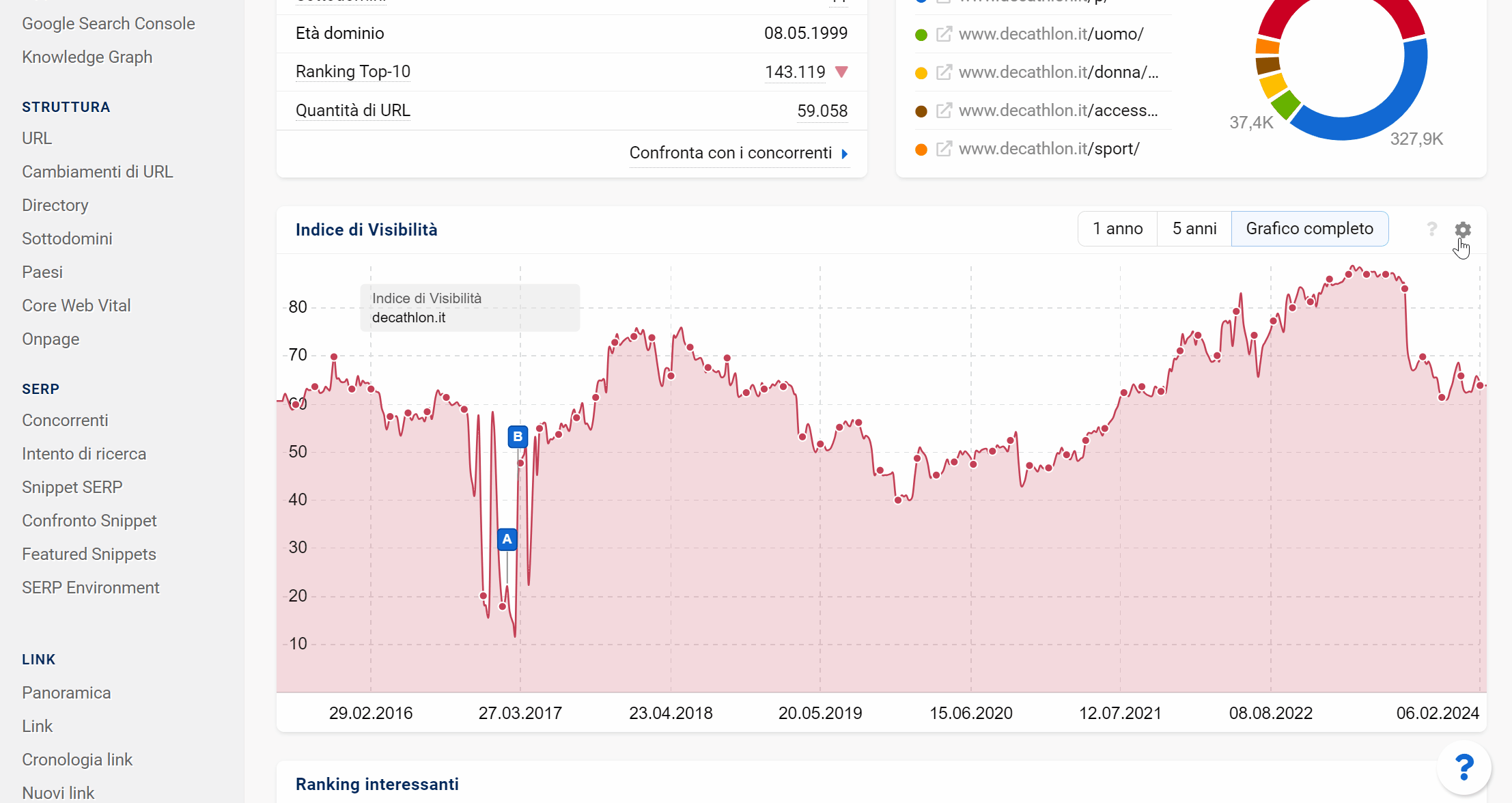This screenshot has width=1512, height=803.
Task: Click the Ranking Top-10 label
Action: (x=353, y=72)
